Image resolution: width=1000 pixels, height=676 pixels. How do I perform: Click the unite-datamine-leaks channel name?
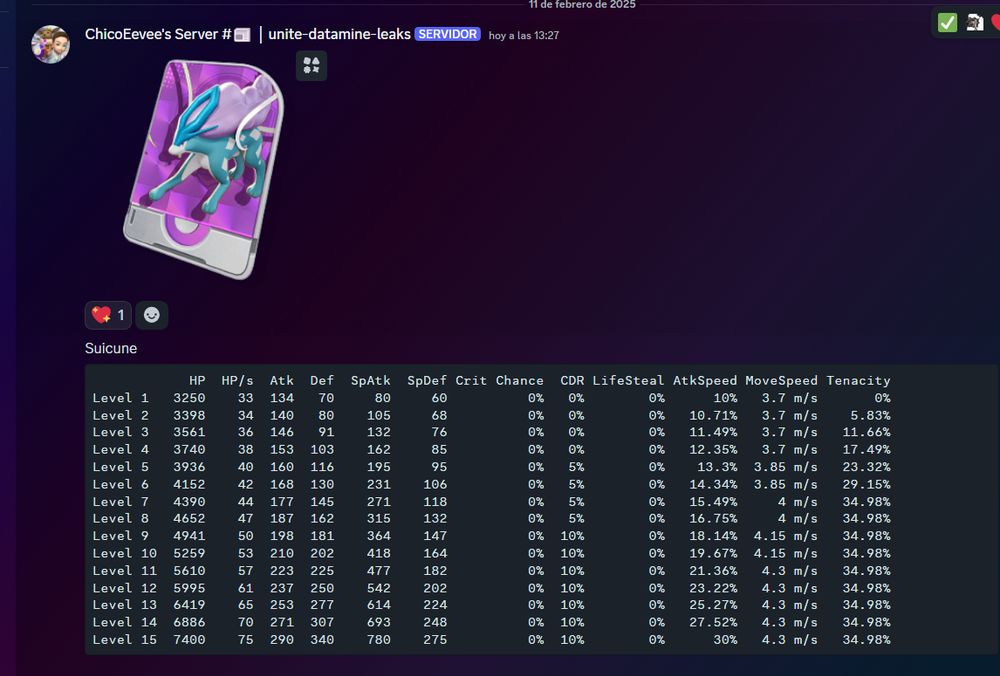coord(339,34)
